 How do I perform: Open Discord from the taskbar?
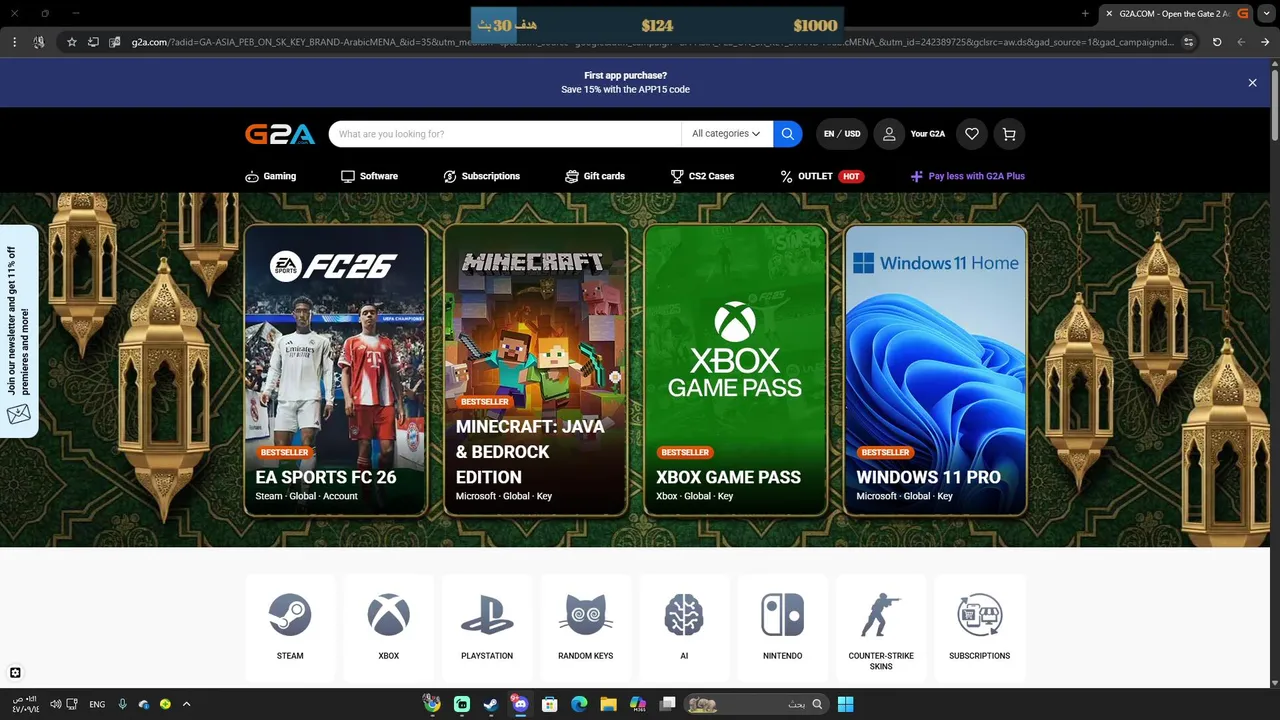coord(520,704)
